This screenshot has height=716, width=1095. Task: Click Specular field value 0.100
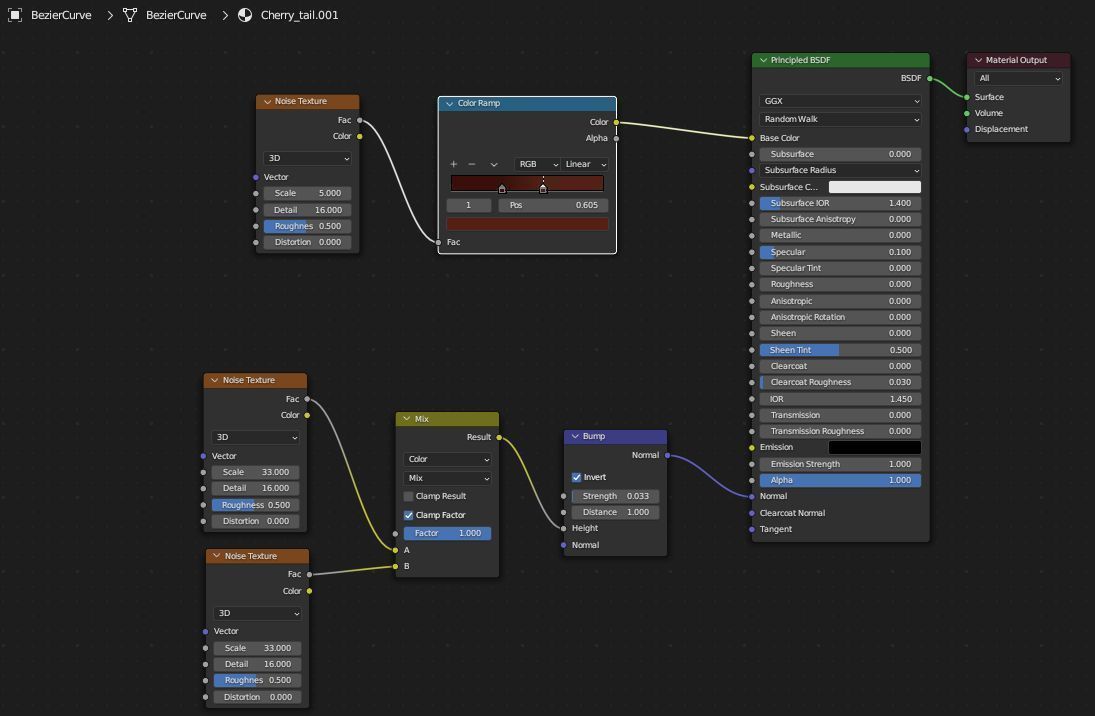point(840,252)
